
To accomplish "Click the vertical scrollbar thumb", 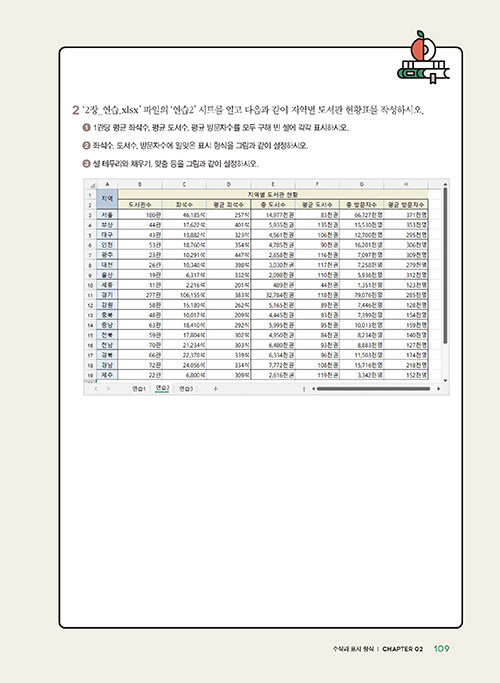I will 445,266.
